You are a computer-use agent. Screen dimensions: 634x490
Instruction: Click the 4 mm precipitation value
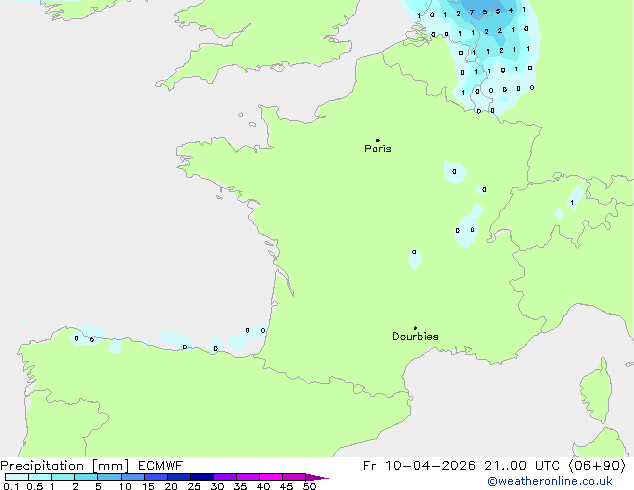coord(511,11)
